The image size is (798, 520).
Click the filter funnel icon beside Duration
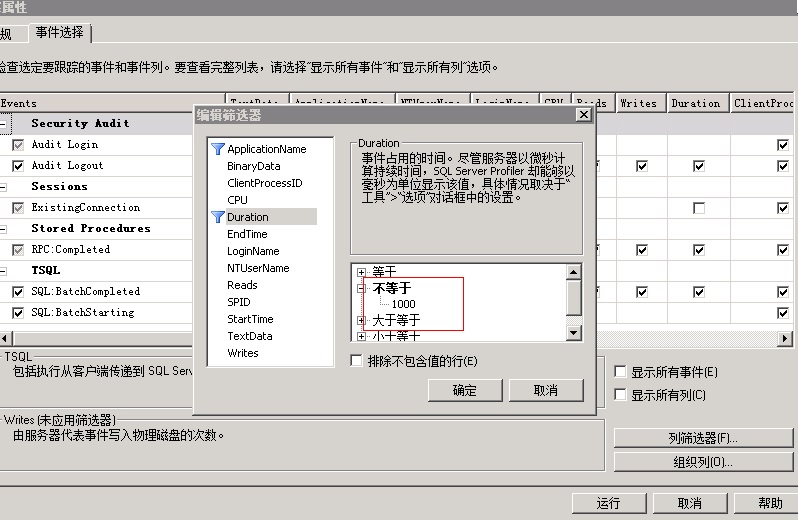pos(218,217)
